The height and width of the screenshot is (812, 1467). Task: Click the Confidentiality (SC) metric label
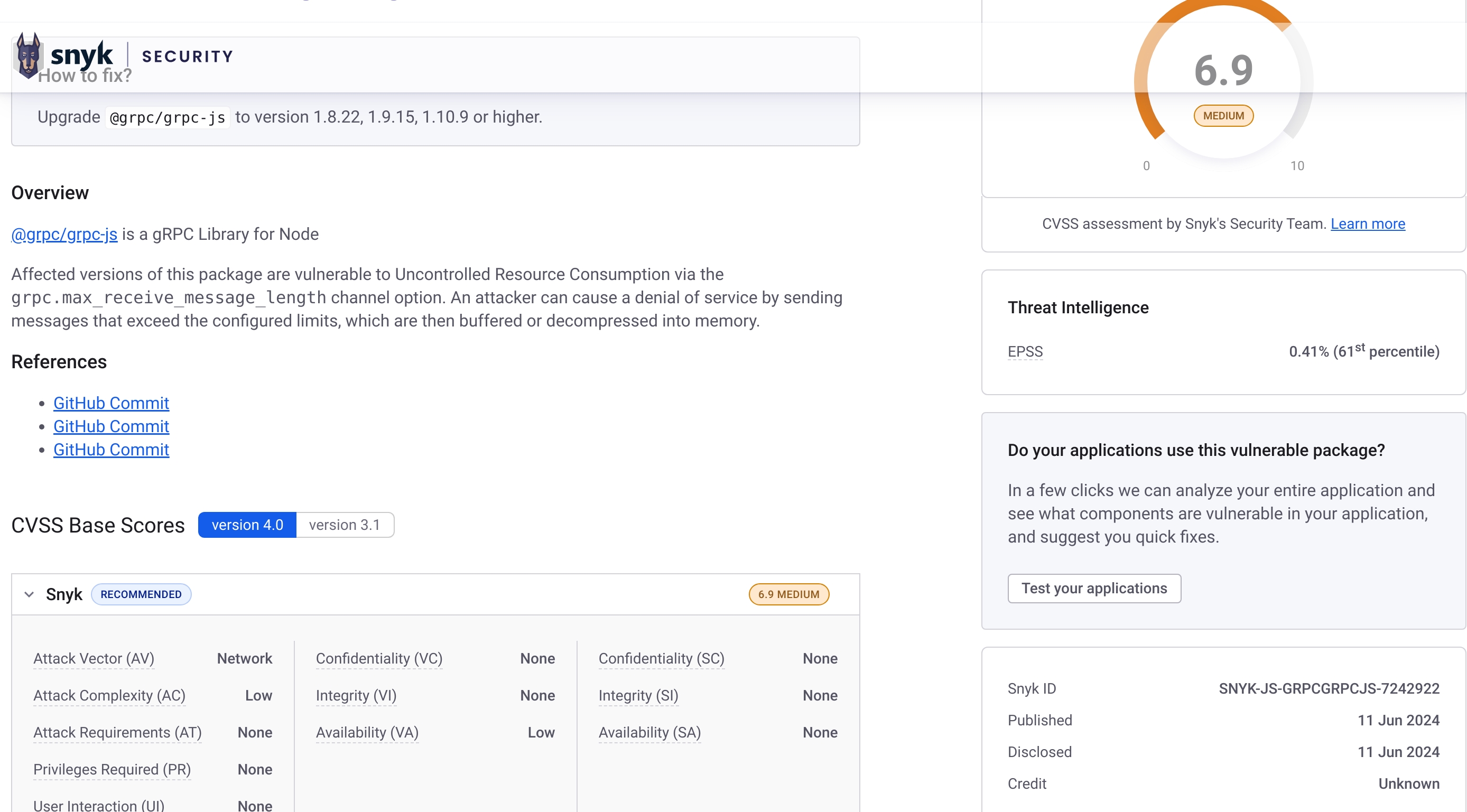[x=661, y=658]
